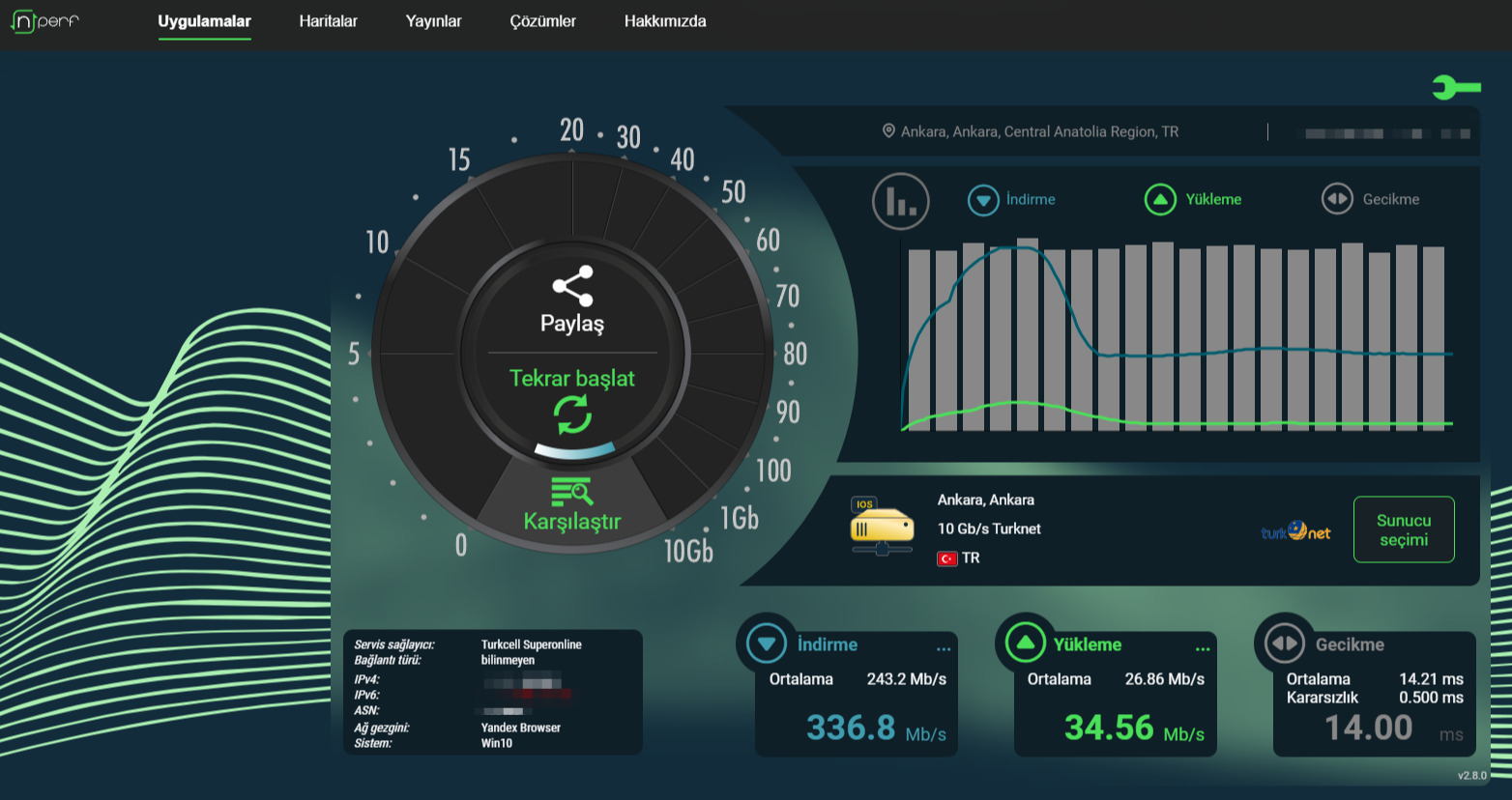Click the Yükleme up-arrow icon in graph legend
The height and width of the screenshot is (800, 1512).
click(1160, 200)
